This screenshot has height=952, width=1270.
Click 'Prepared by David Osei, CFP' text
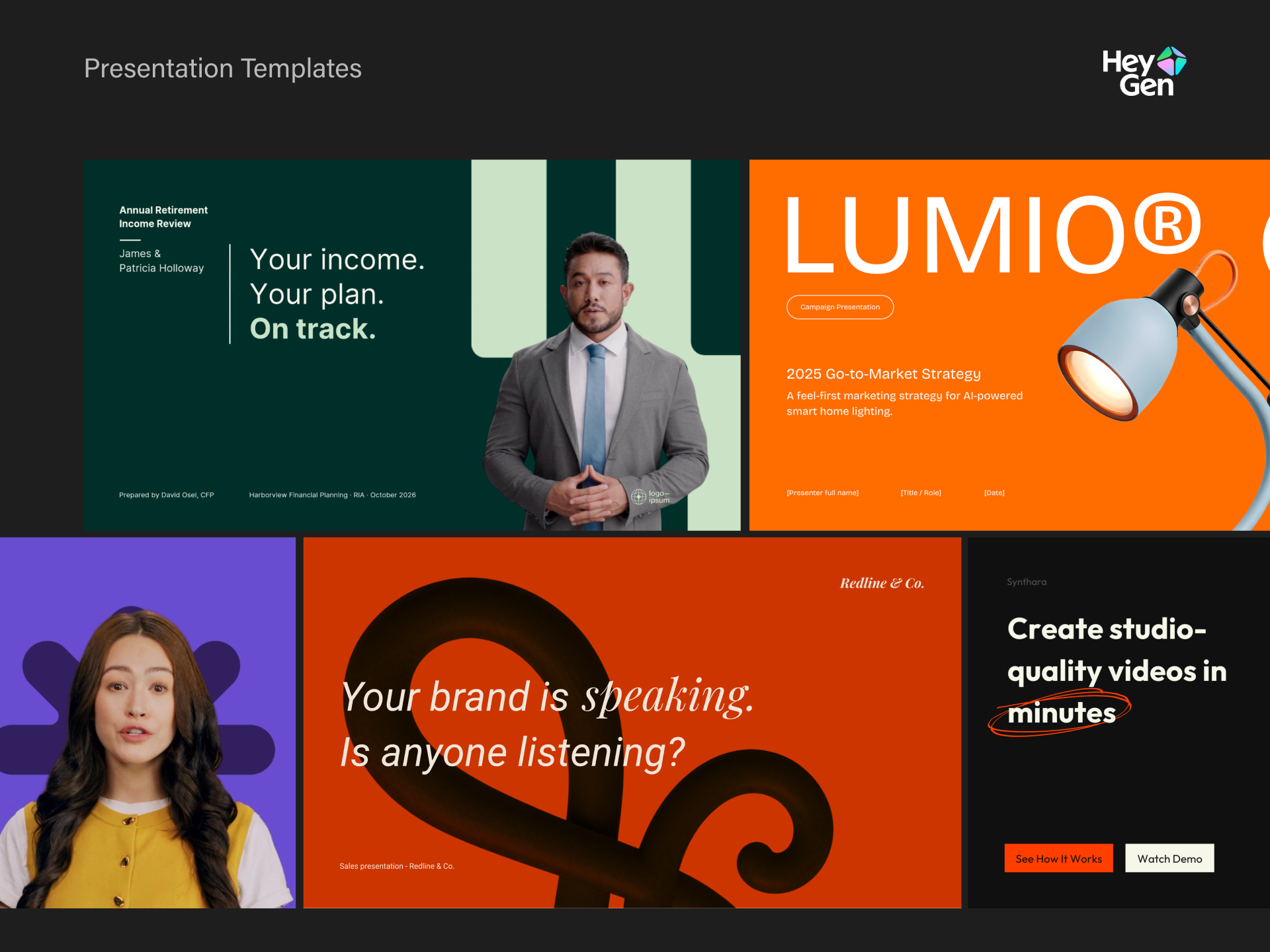[x=167, y=495]
